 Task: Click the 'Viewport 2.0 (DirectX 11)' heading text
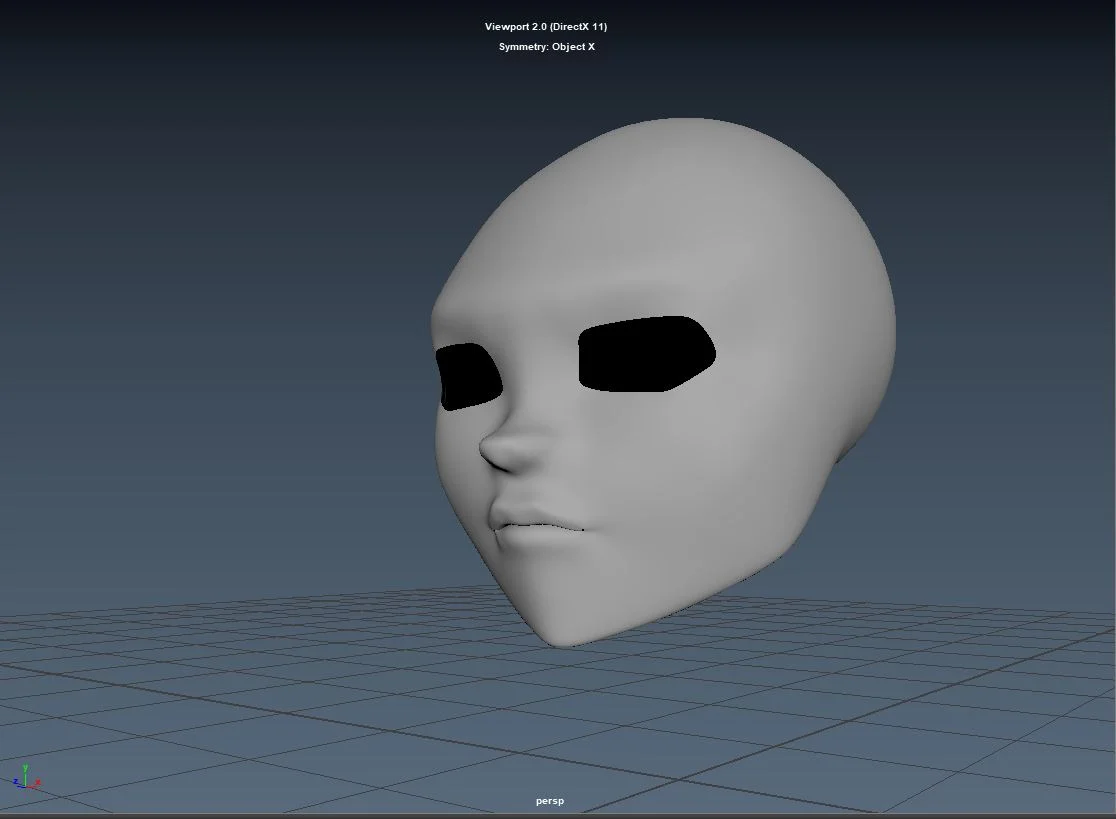[546, 26]
